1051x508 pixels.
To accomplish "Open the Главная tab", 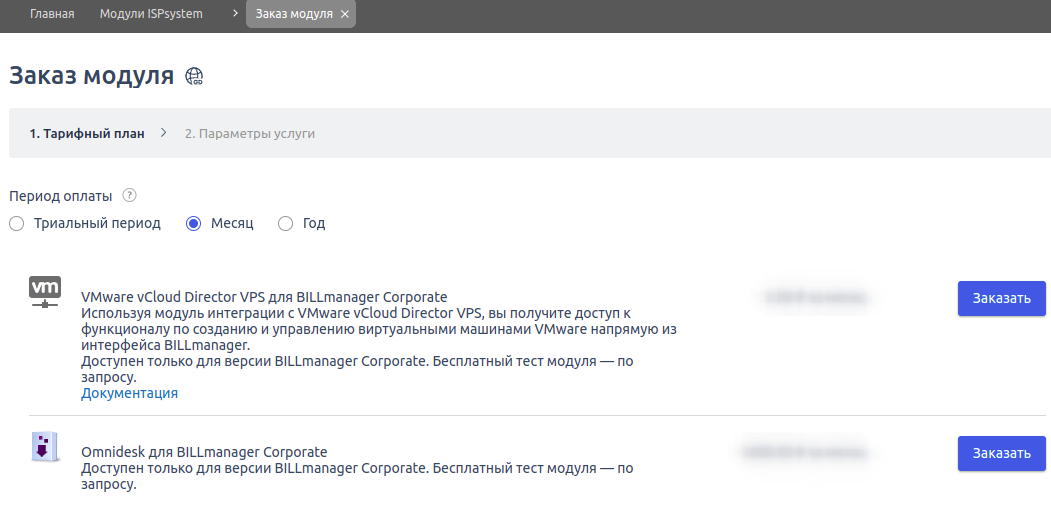I will point(52,13).
